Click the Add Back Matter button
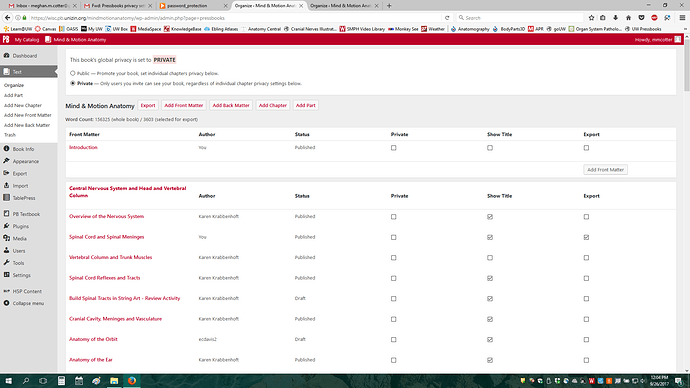The image size is (690, 388). 231,106
